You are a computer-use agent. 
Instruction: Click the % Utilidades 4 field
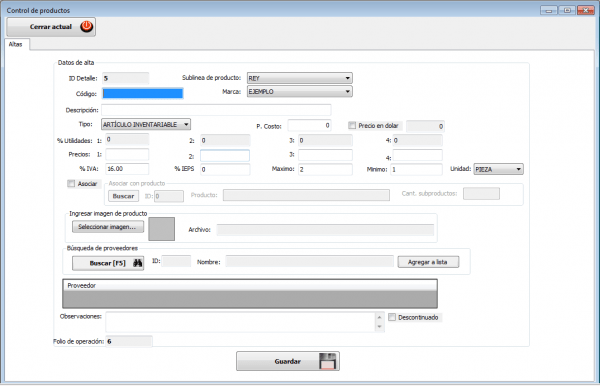(417, 140)
